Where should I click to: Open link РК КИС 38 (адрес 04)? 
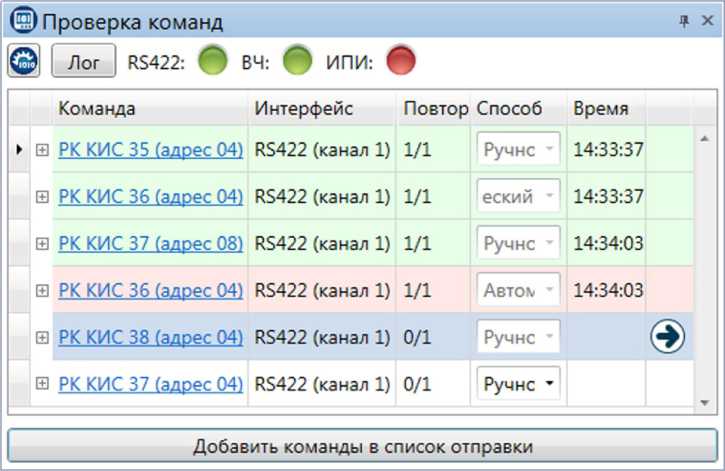coord(151,337)
